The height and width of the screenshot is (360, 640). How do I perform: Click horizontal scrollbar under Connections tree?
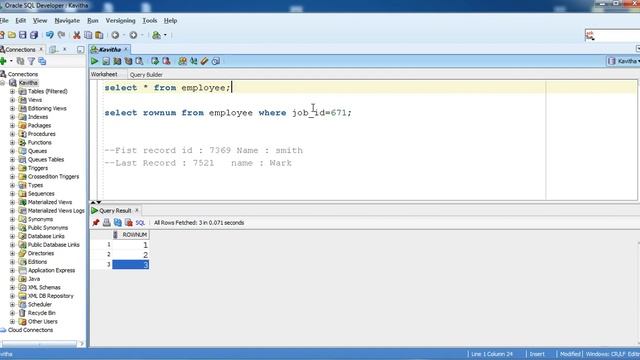coord(40,344)
